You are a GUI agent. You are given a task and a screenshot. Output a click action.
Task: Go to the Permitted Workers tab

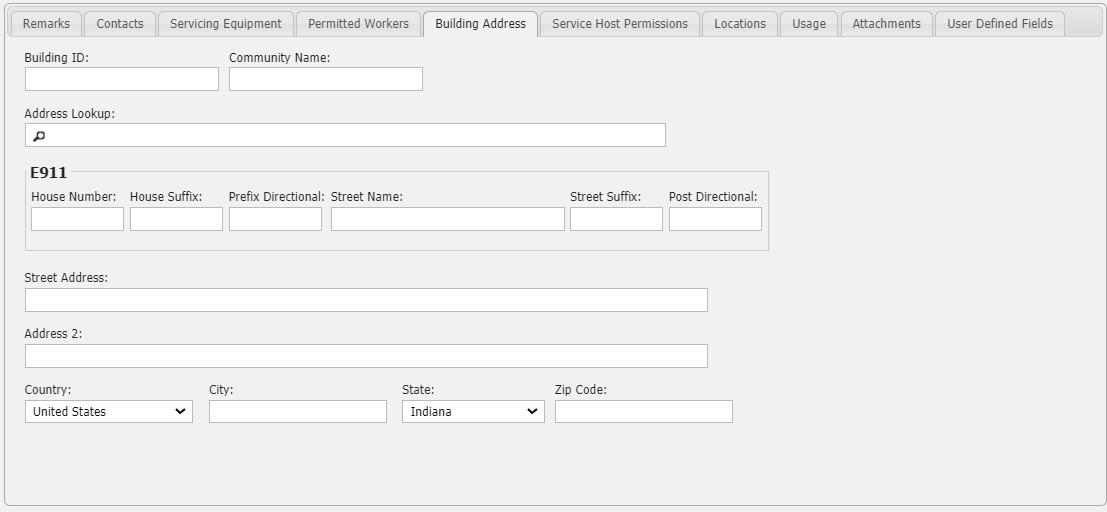pyautogui.click(x=358, y=24)
